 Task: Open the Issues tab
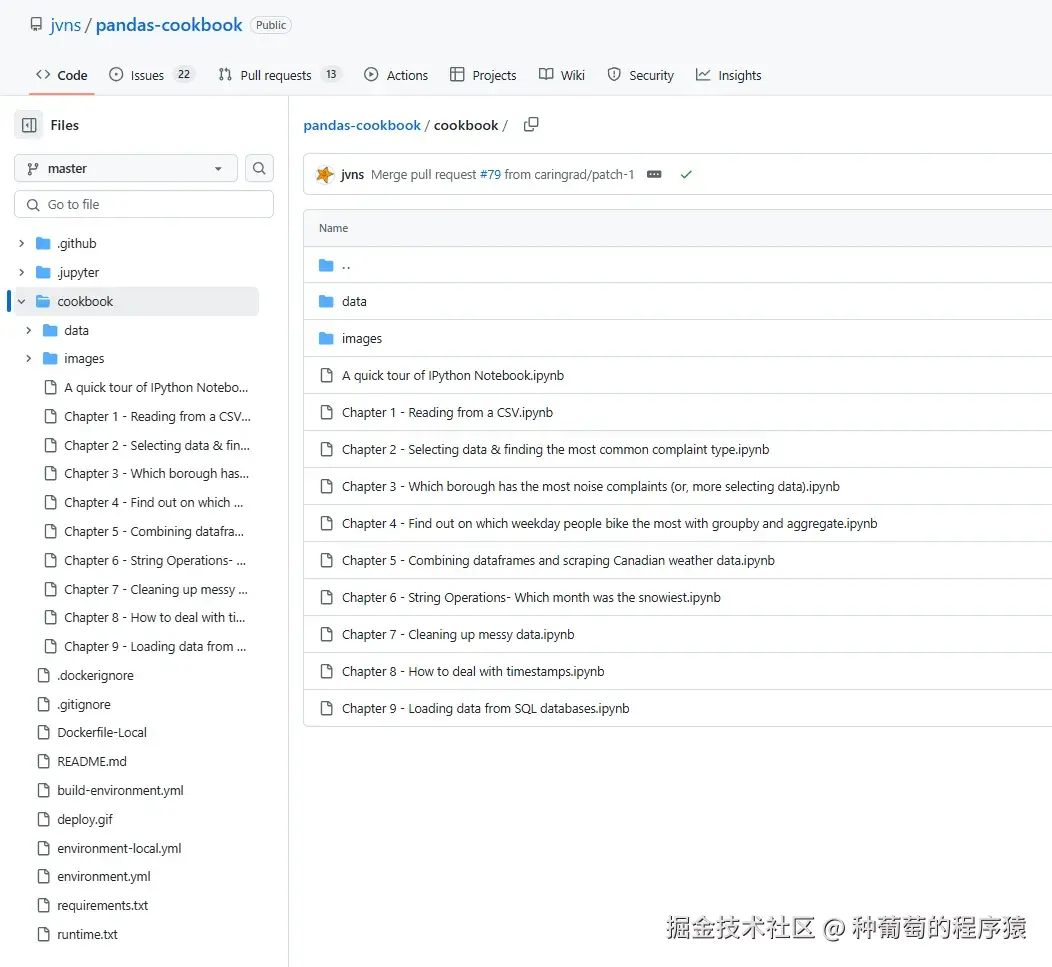[152, 75]
